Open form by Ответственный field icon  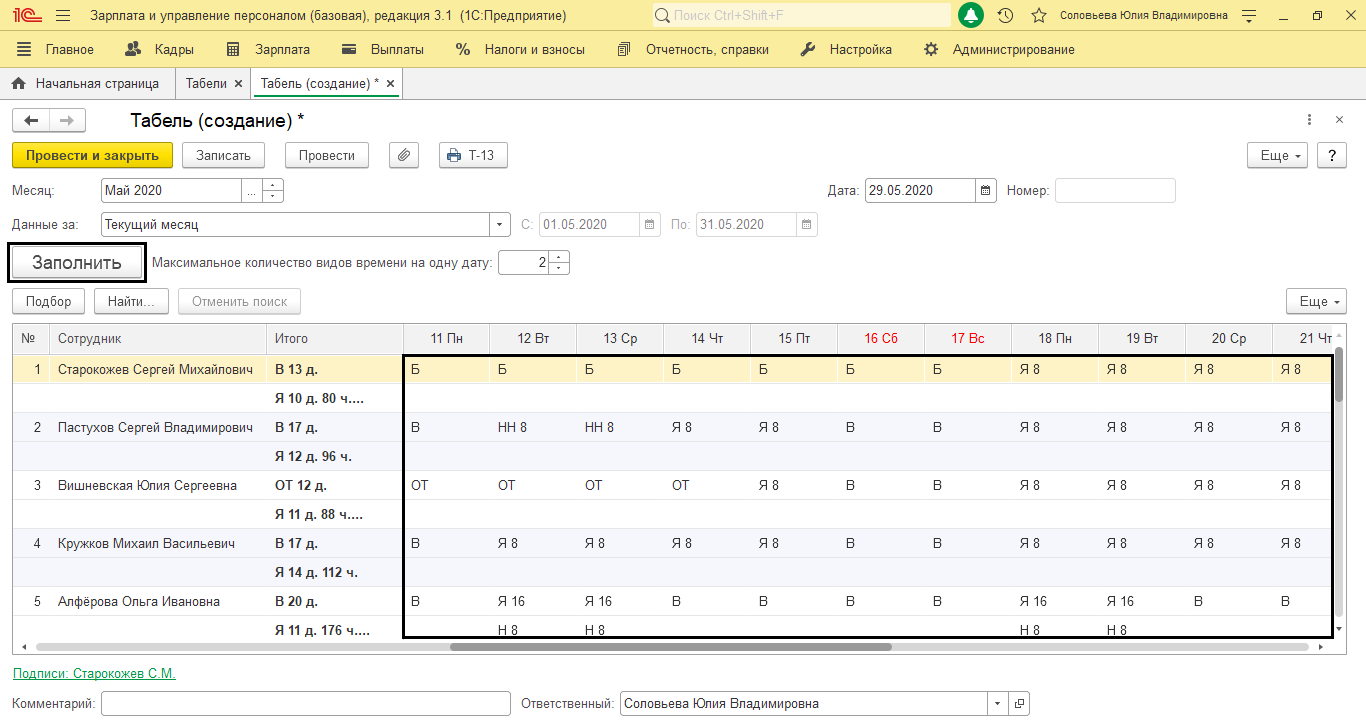pyautogui.click(x=1018, y=704)
